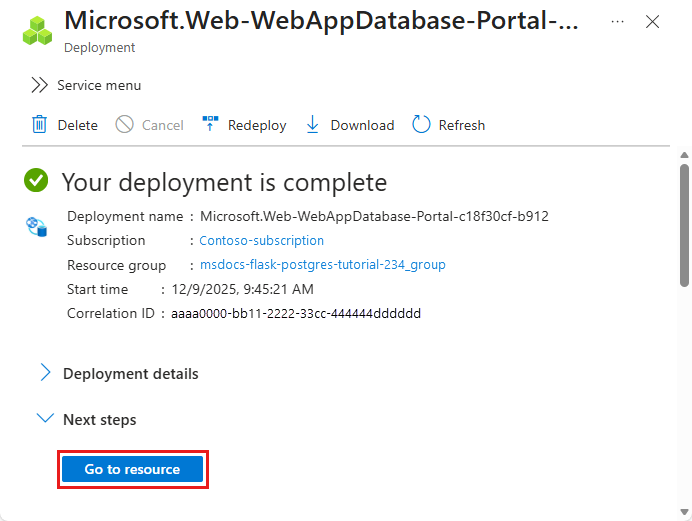
Task: Open the ellipsis more options menu
Action: tap(618, 22)
